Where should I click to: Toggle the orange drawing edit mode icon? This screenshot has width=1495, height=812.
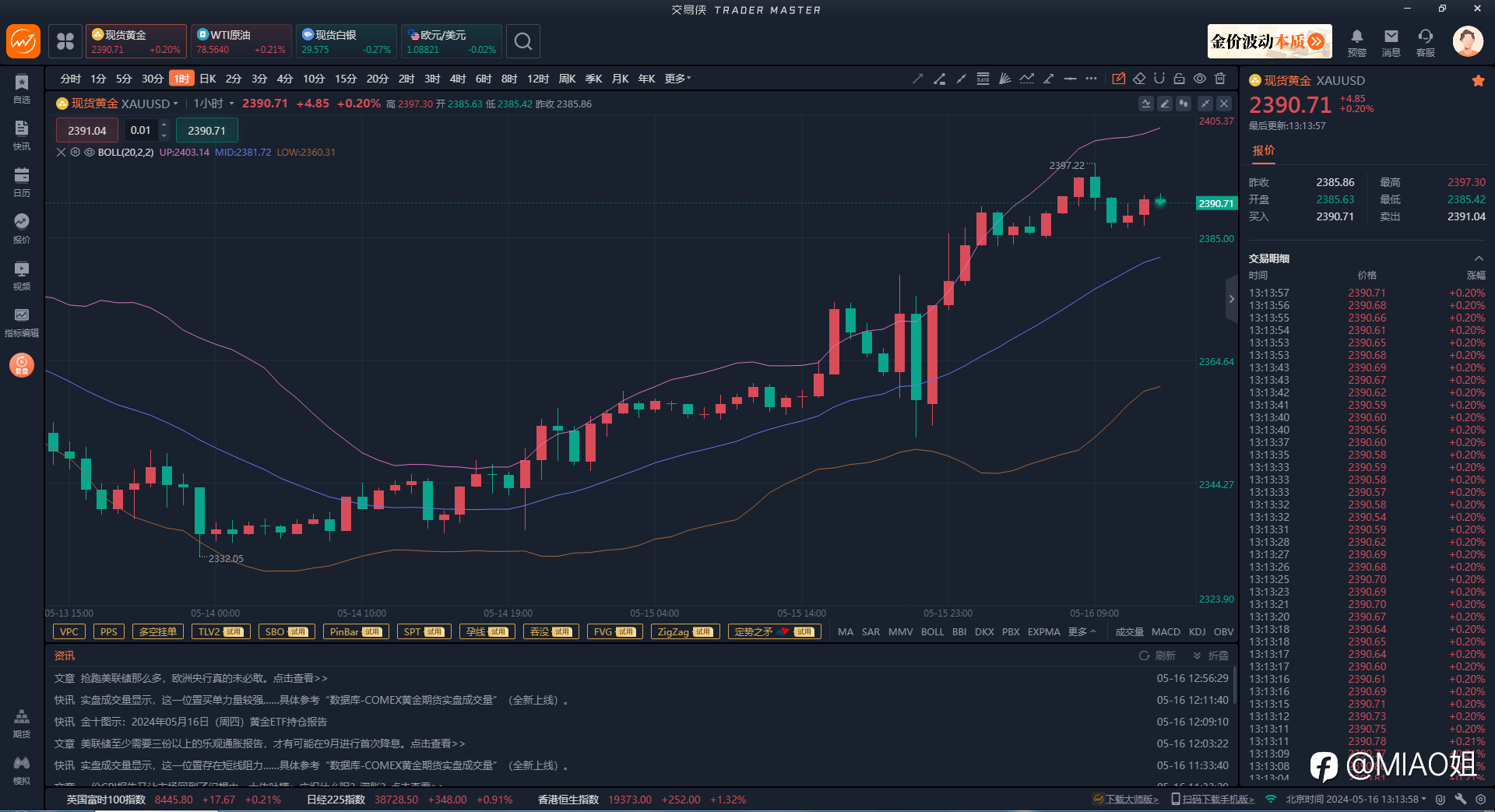[1119, 79]
